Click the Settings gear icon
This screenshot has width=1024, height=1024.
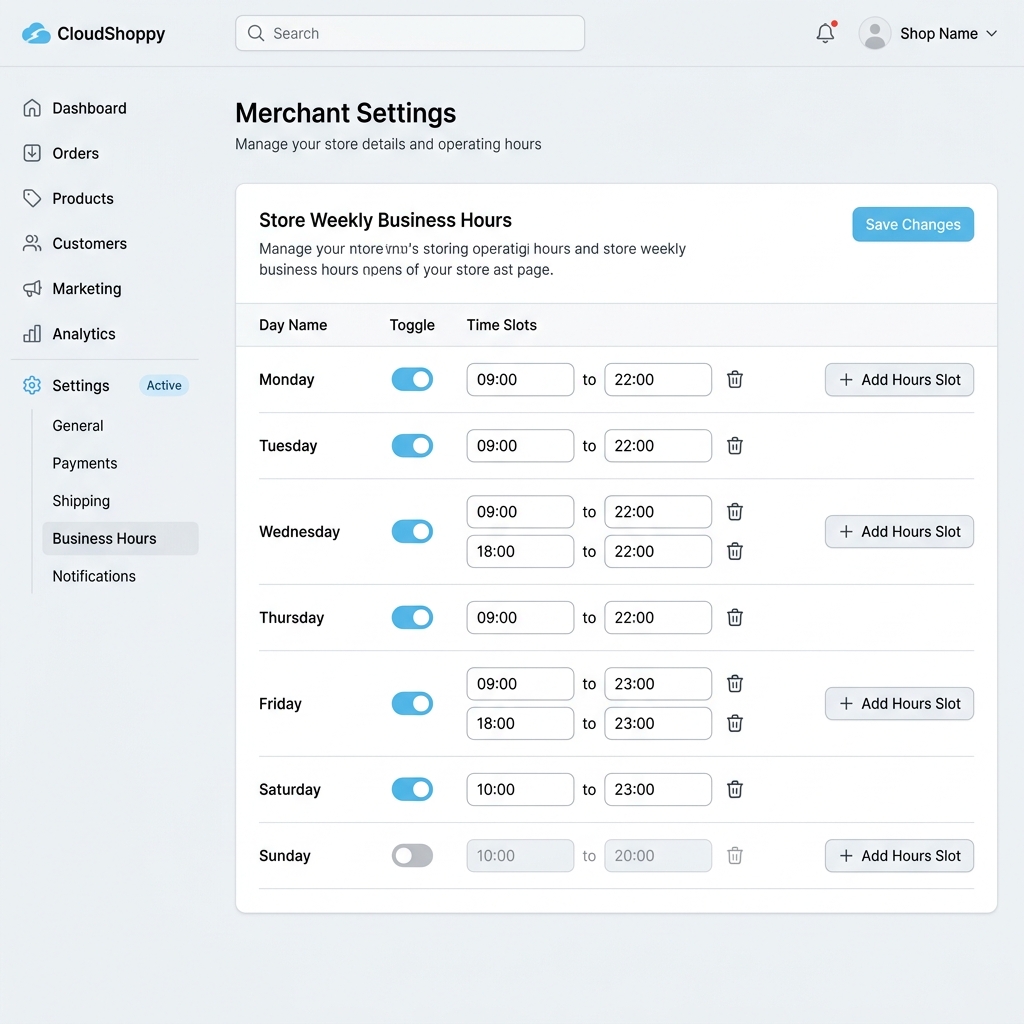point(32,385)
